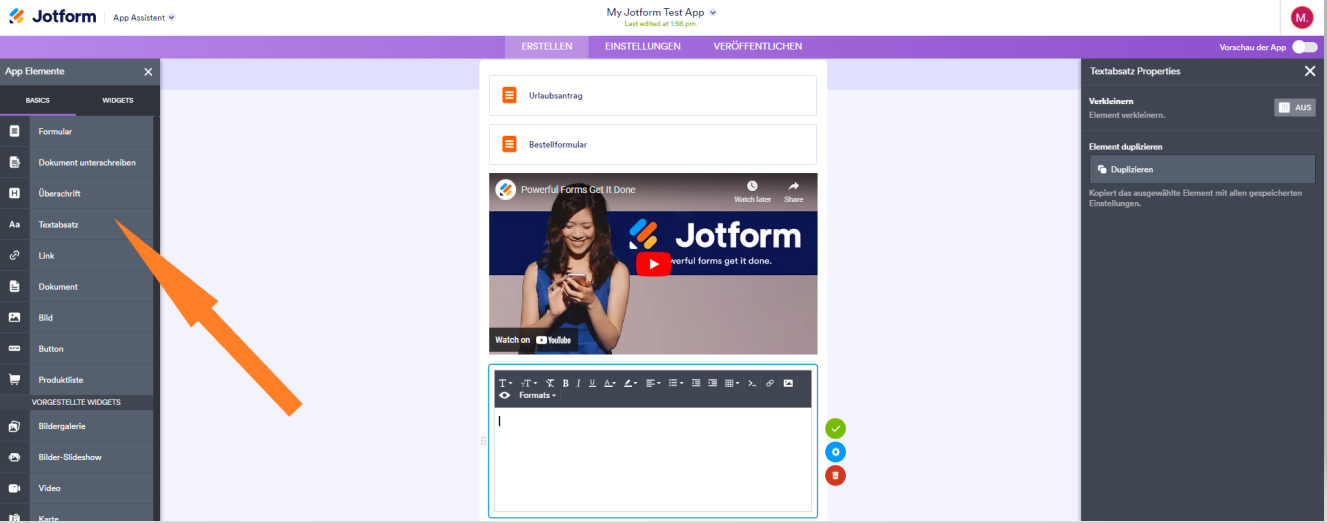Open Watch on YouTube link
1327x523 pixels.
[x=533, y=340]
